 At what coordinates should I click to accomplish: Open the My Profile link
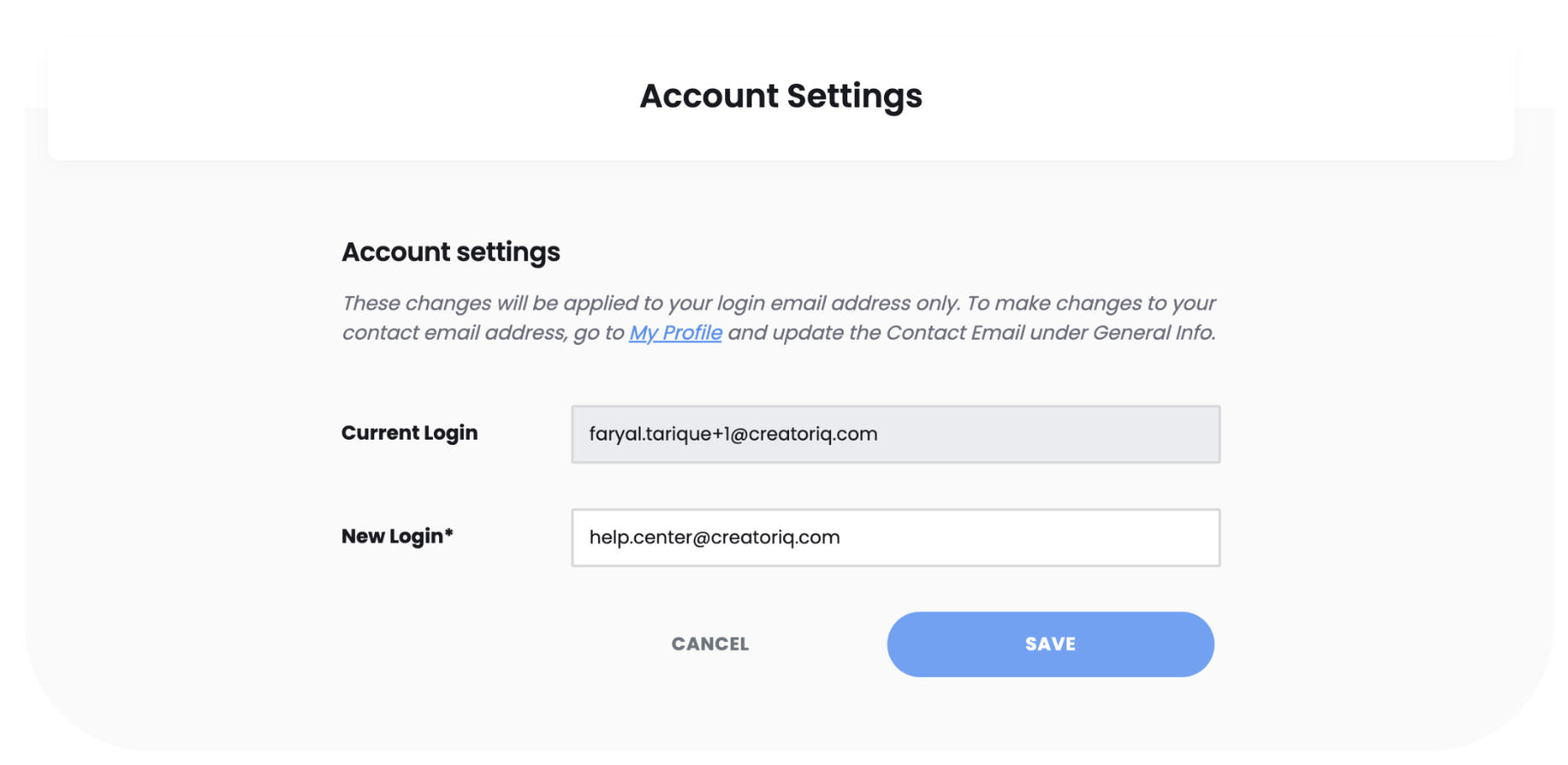(x=676, y=333)
